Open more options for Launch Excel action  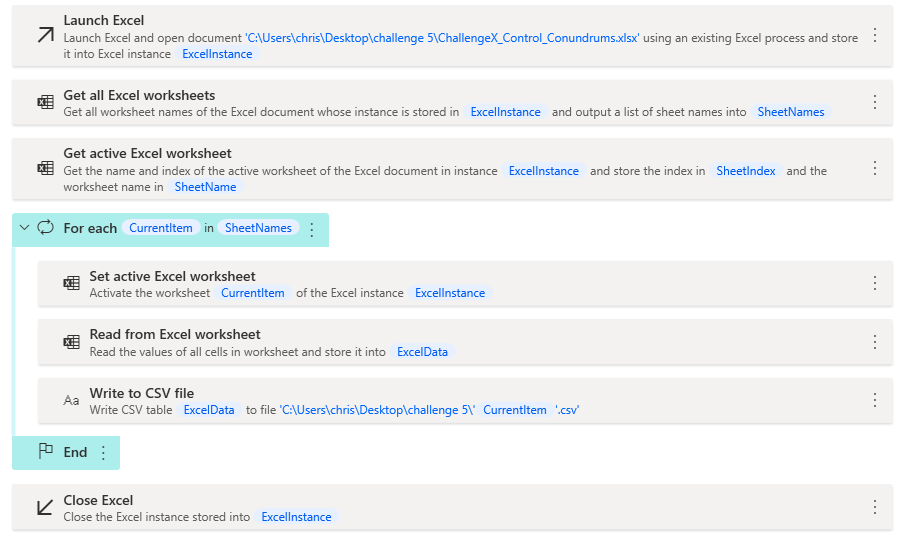point(875,36)
